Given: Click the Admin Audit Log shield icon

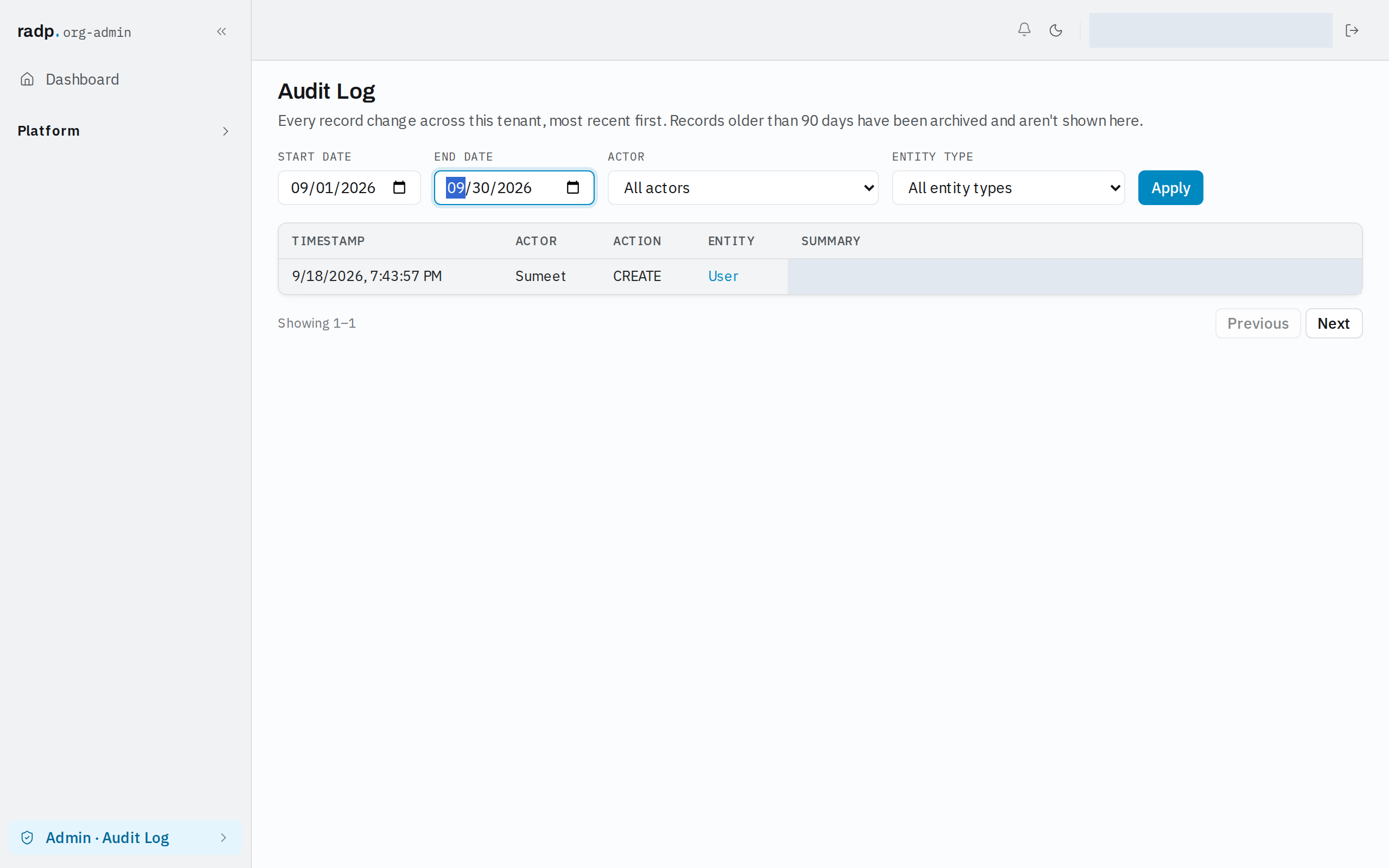Looking at the screenshot, I should [x=27, y=838].
